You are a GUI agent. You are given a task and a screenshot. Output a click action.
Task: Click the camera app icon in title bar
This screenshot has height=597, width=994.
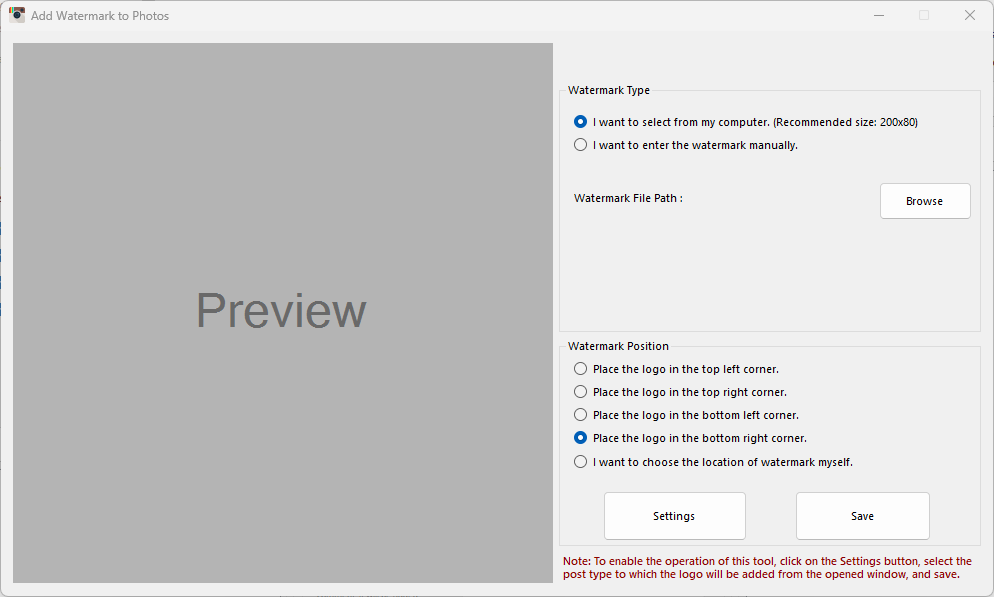click(x=17, y=15)
